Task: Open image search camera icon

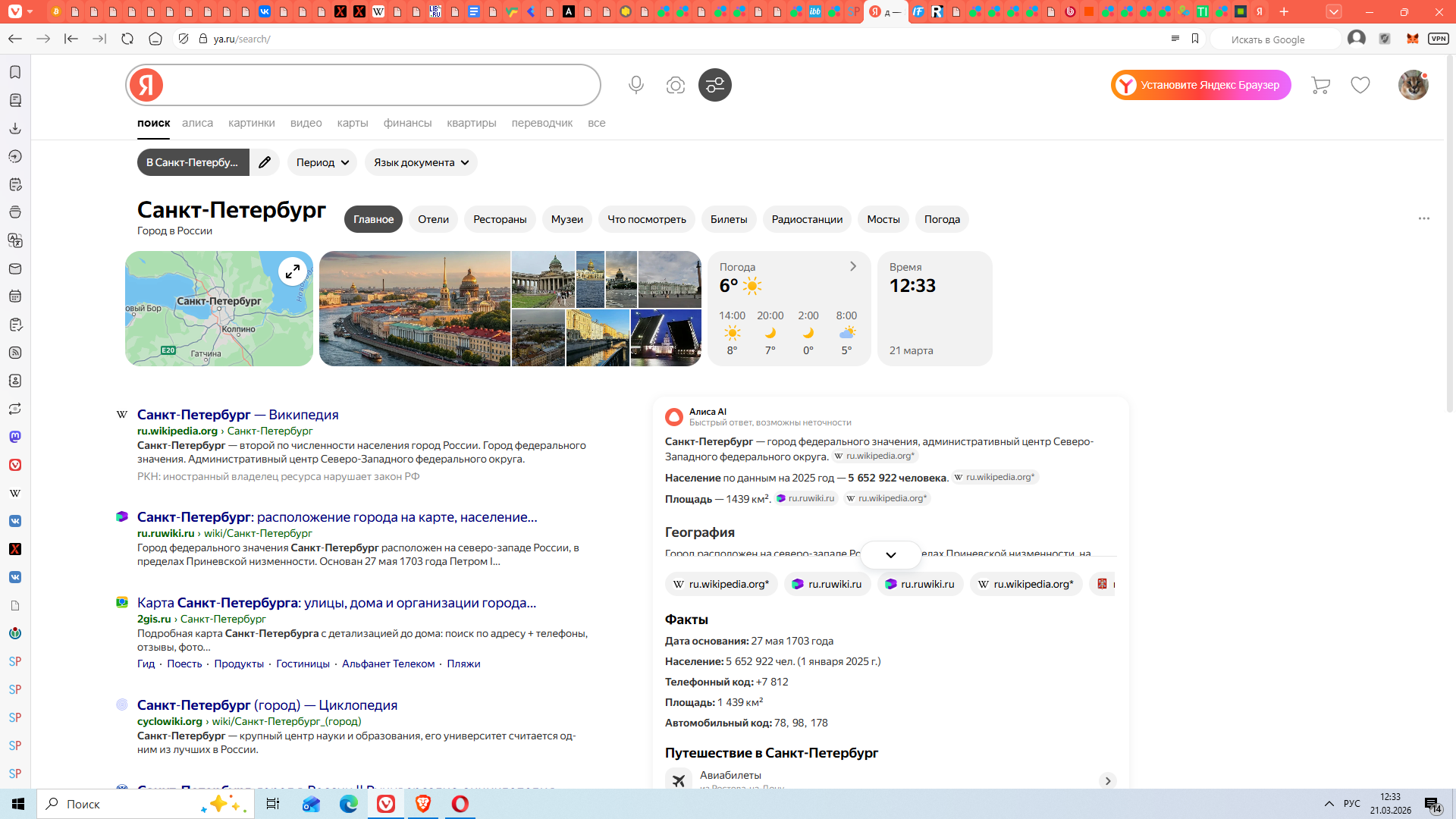Action: tap(675, 85)
